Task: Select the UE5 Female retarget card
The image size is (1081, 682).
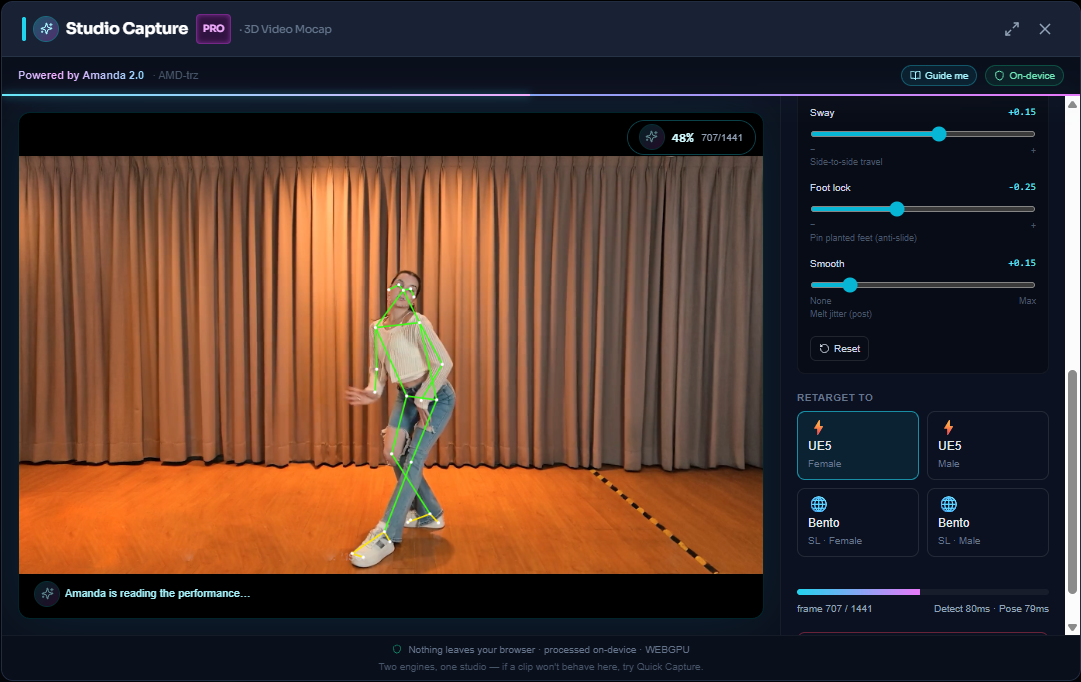Action: [858, 445]
